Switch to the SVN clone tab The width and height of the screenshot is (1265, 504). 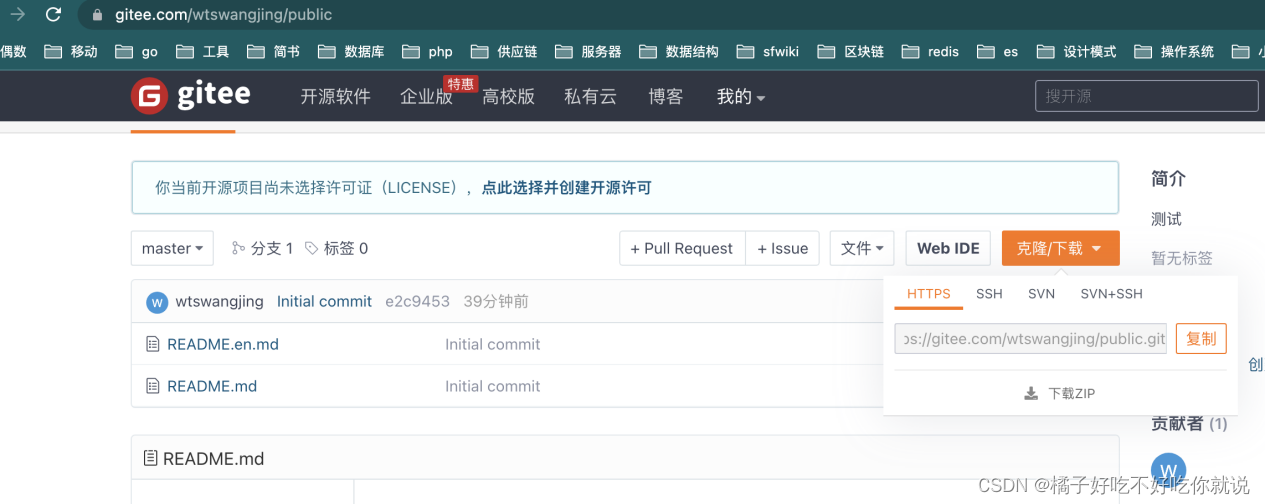pos(1041,294)
